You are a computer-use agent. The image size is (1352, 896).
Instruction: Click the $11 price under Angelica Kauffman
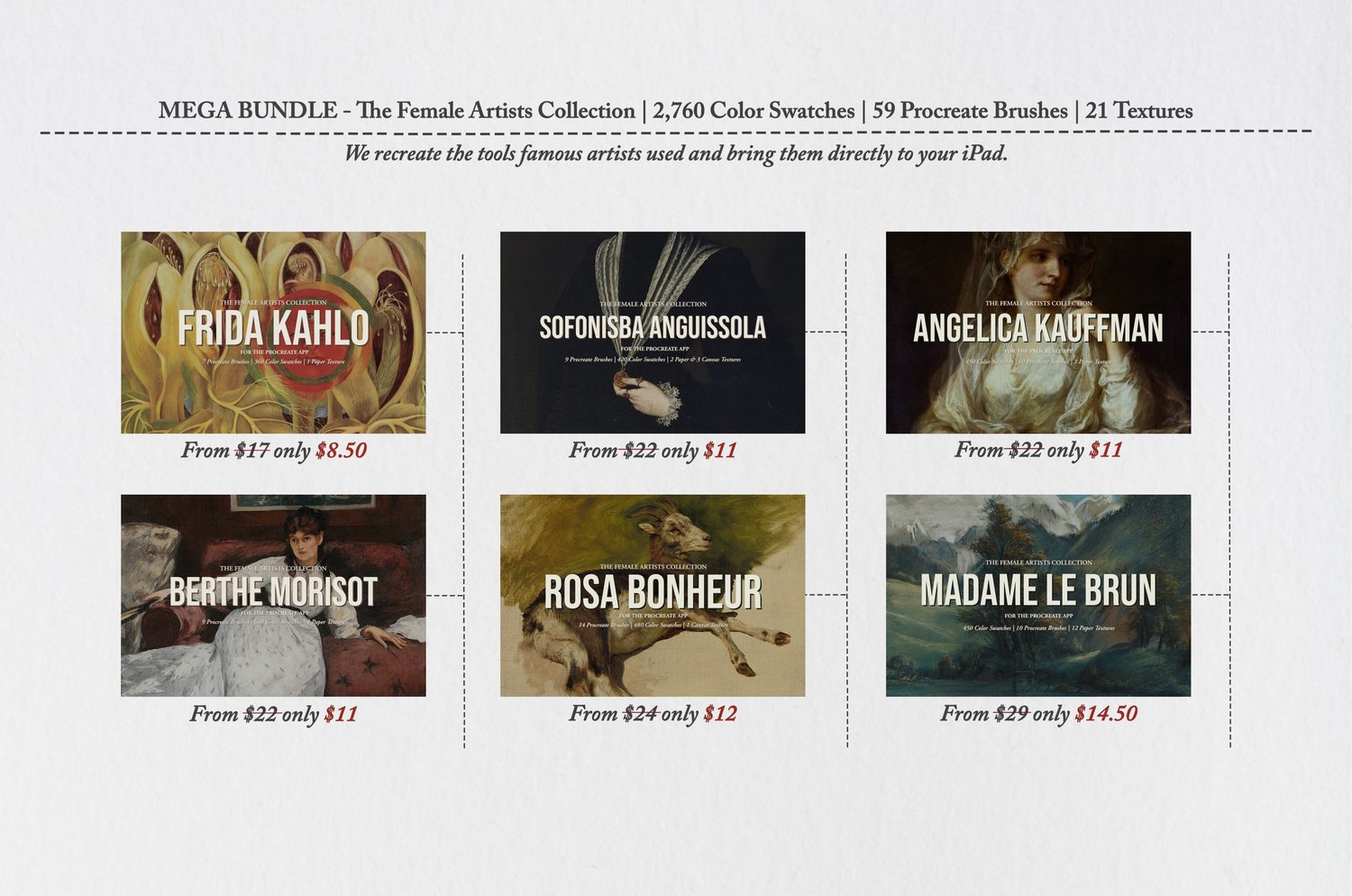click(x=1106, y=450)
